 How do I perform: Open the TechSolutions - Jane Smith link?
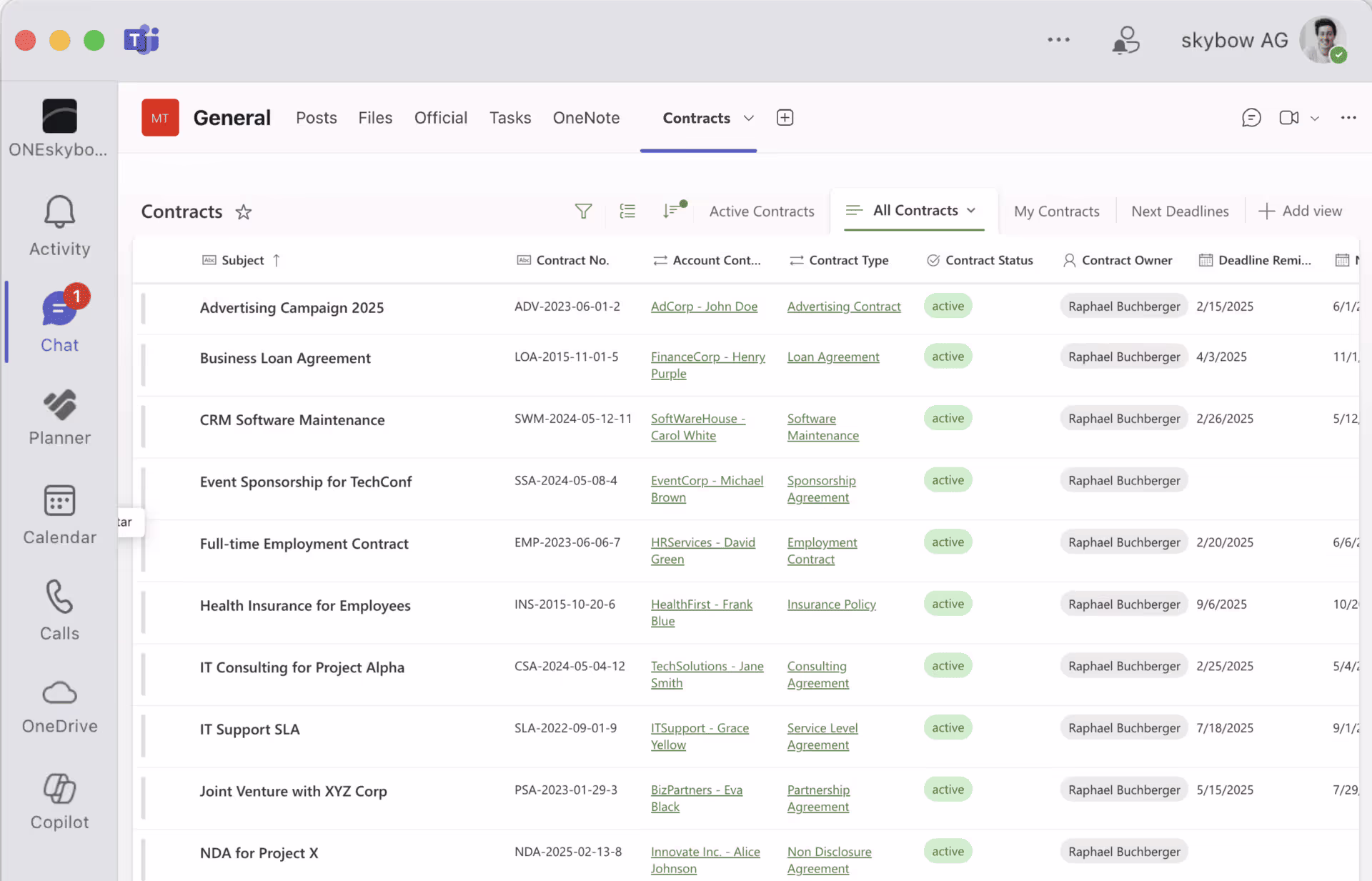(x=707, y=675)
